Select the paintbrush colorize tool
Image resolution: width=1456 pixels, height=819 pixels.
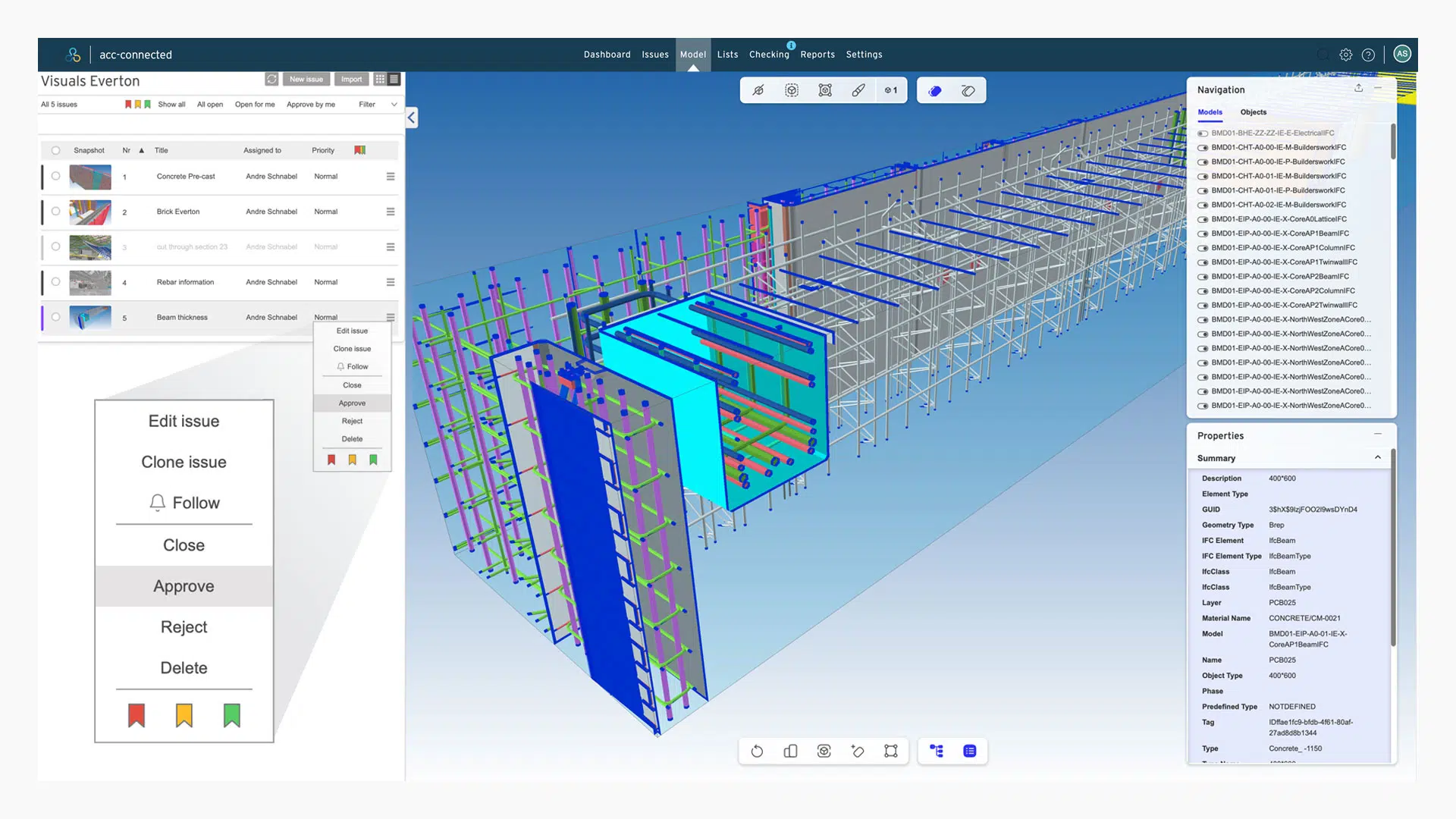coord(858,90)
